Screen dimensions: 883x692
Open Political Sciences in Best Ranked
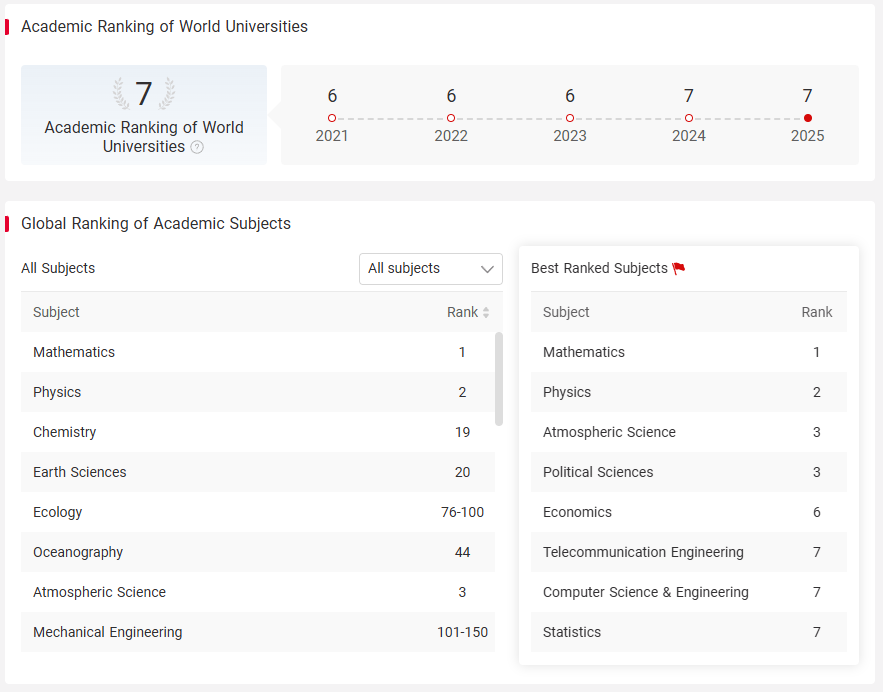pyautogui.click(x=689, y=472)
